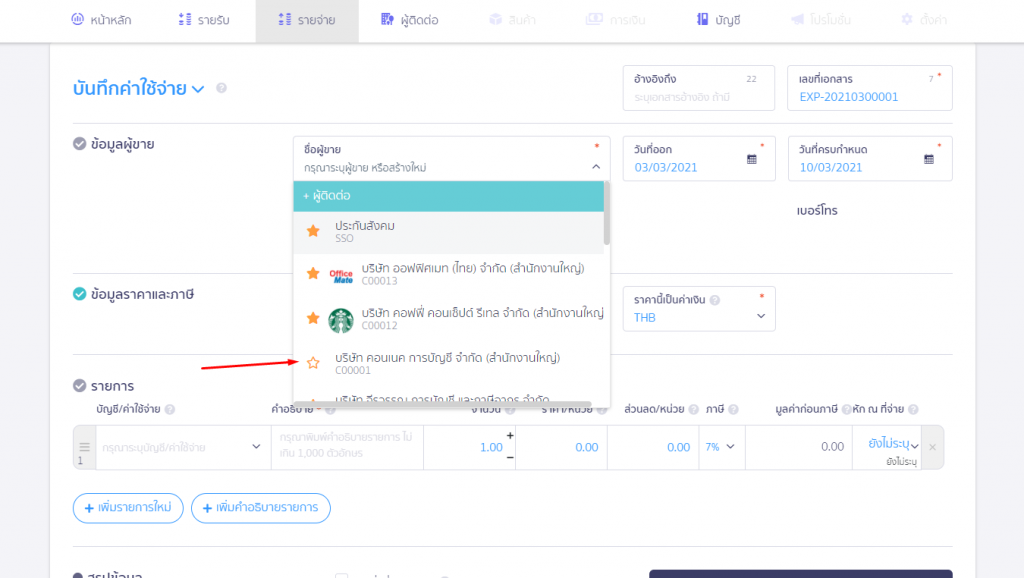
Task: Click help icon next to ราคานี้เป็นค่าเงิน
Action: (x=715, y=299)
